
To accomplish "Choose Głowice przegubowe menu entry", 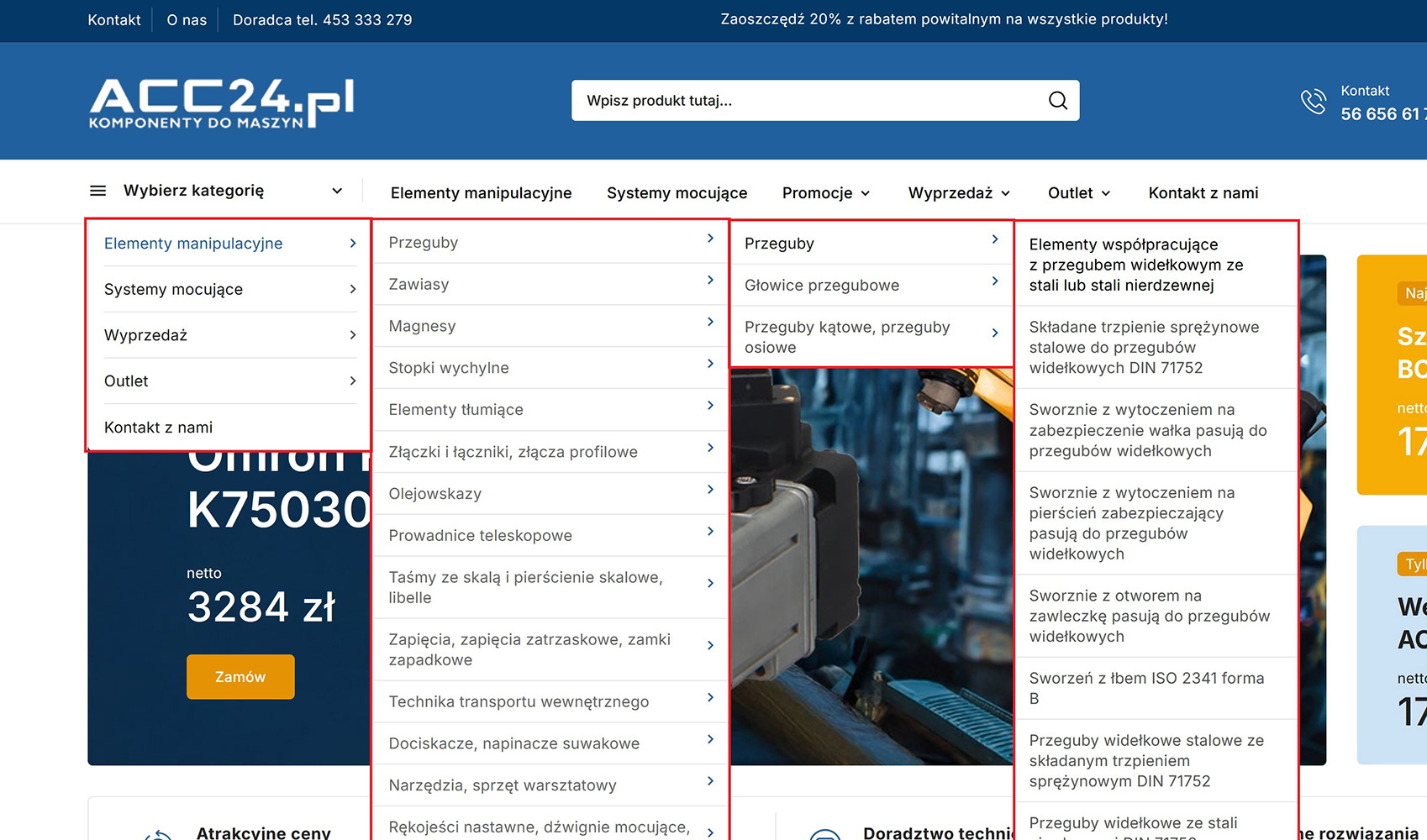I will click(821, 286).
